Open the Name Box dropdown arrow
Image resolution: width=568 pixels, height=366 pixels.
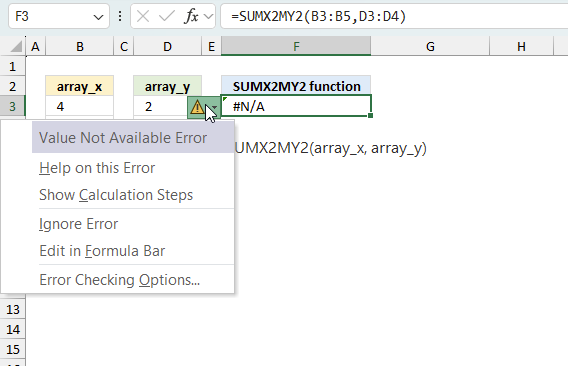(98, 17)
